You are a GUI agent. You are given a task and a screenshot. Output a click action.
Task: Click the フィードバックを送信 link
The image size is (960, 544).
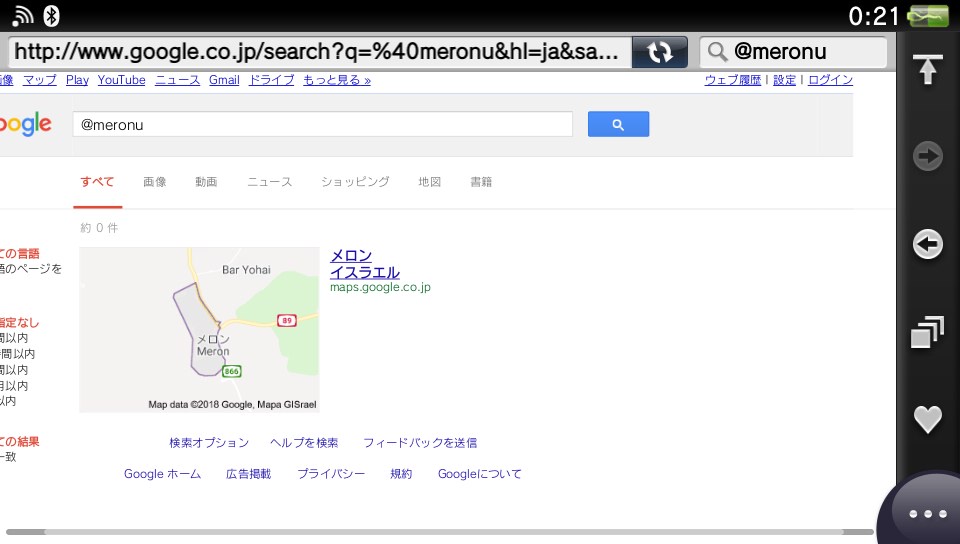pyautogui.click(x=420, y=443)
